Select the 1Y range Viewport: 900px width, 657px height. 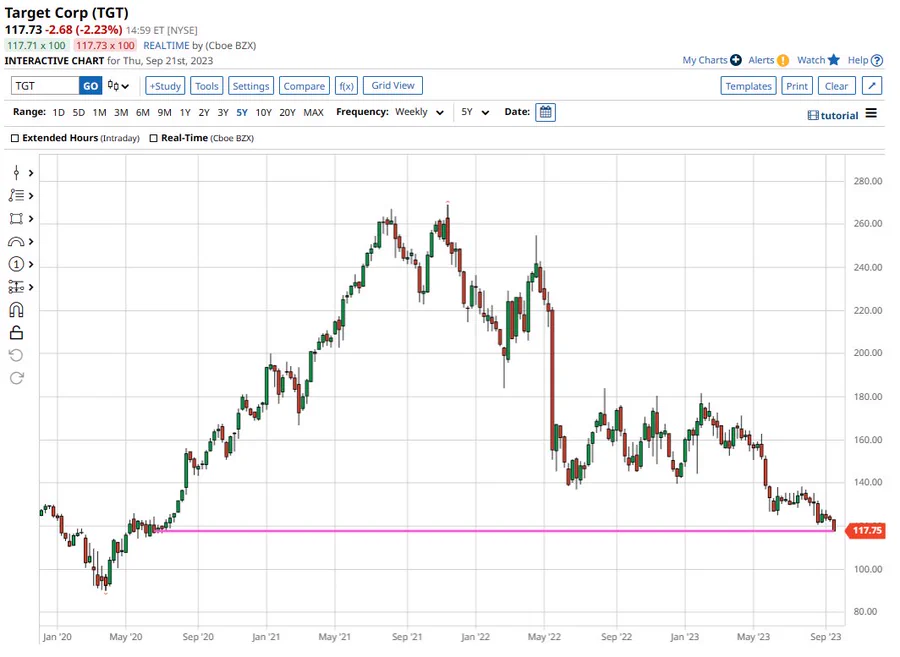coord(185,112)
